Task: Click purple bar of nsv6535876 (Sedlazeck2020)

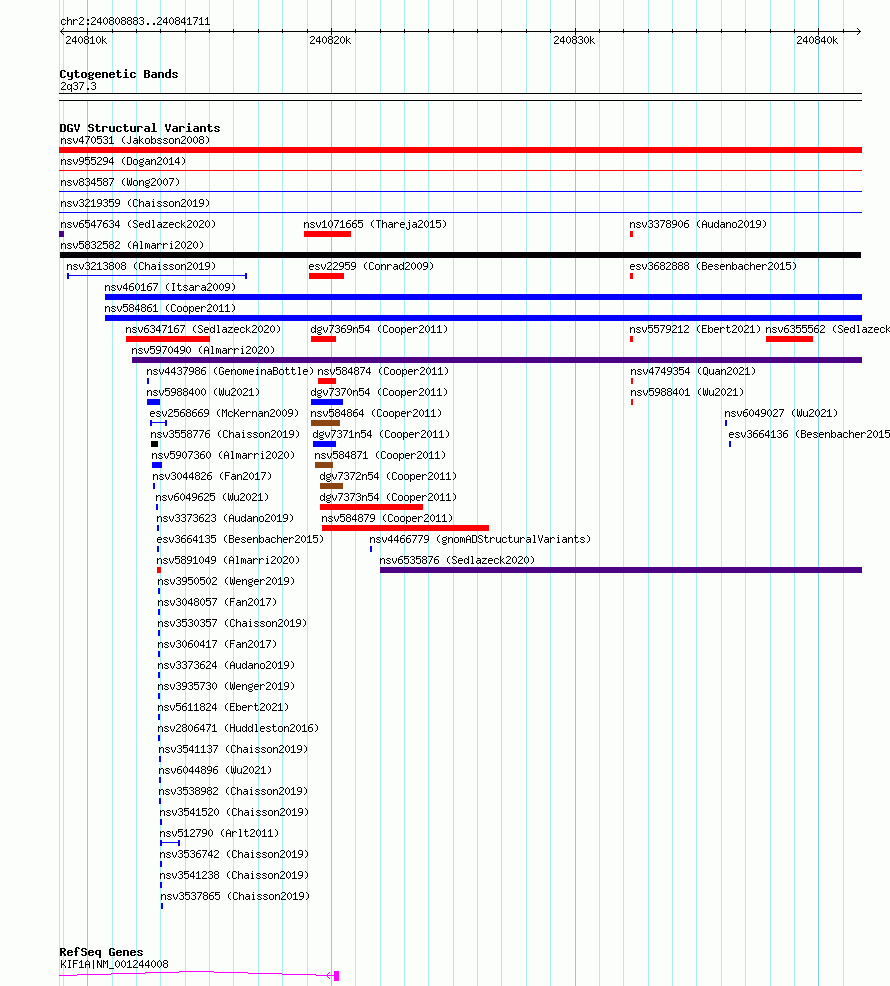Action: point(621,570)
